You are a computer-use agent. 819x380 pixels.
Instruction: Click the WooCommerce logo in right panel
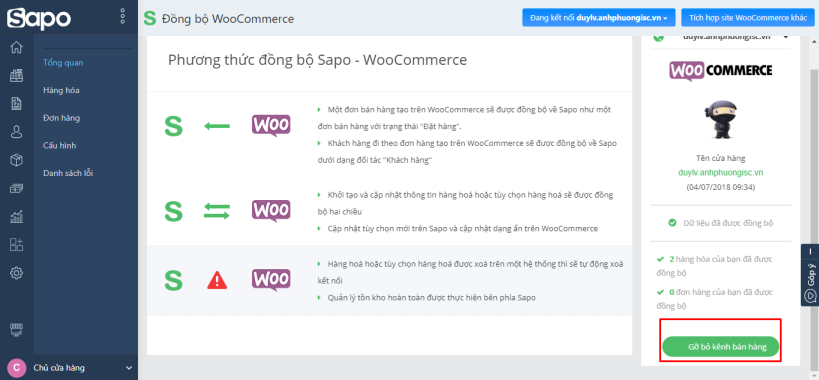click(720, 70)
